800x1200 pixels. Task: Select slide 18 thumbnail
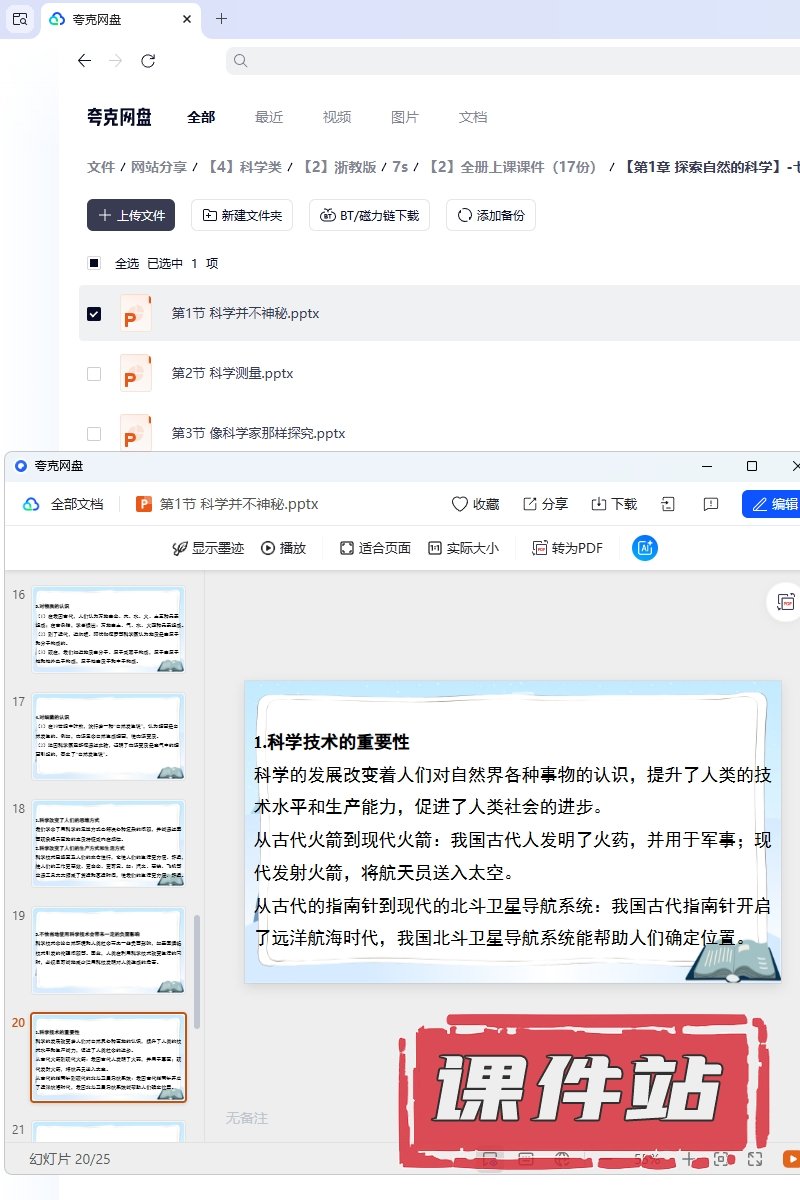coord(108,843)
